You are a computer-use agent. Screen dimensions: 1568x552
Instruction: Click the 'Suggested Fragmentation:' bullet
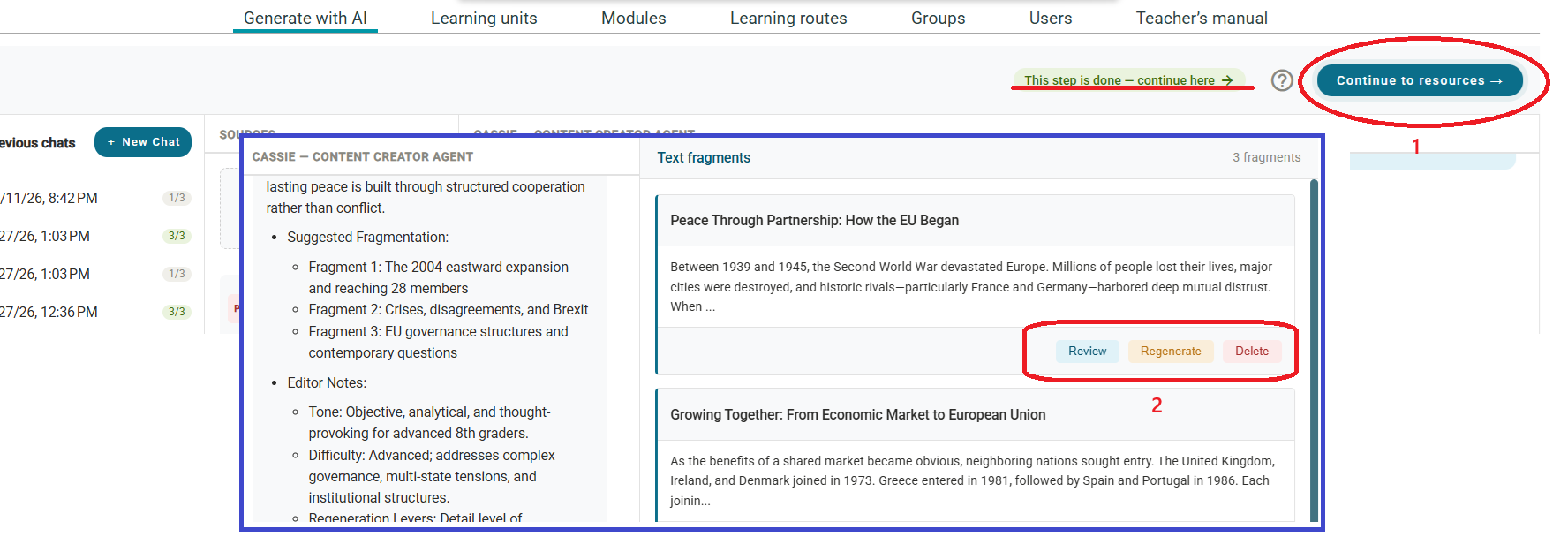[x=367, y=238]
